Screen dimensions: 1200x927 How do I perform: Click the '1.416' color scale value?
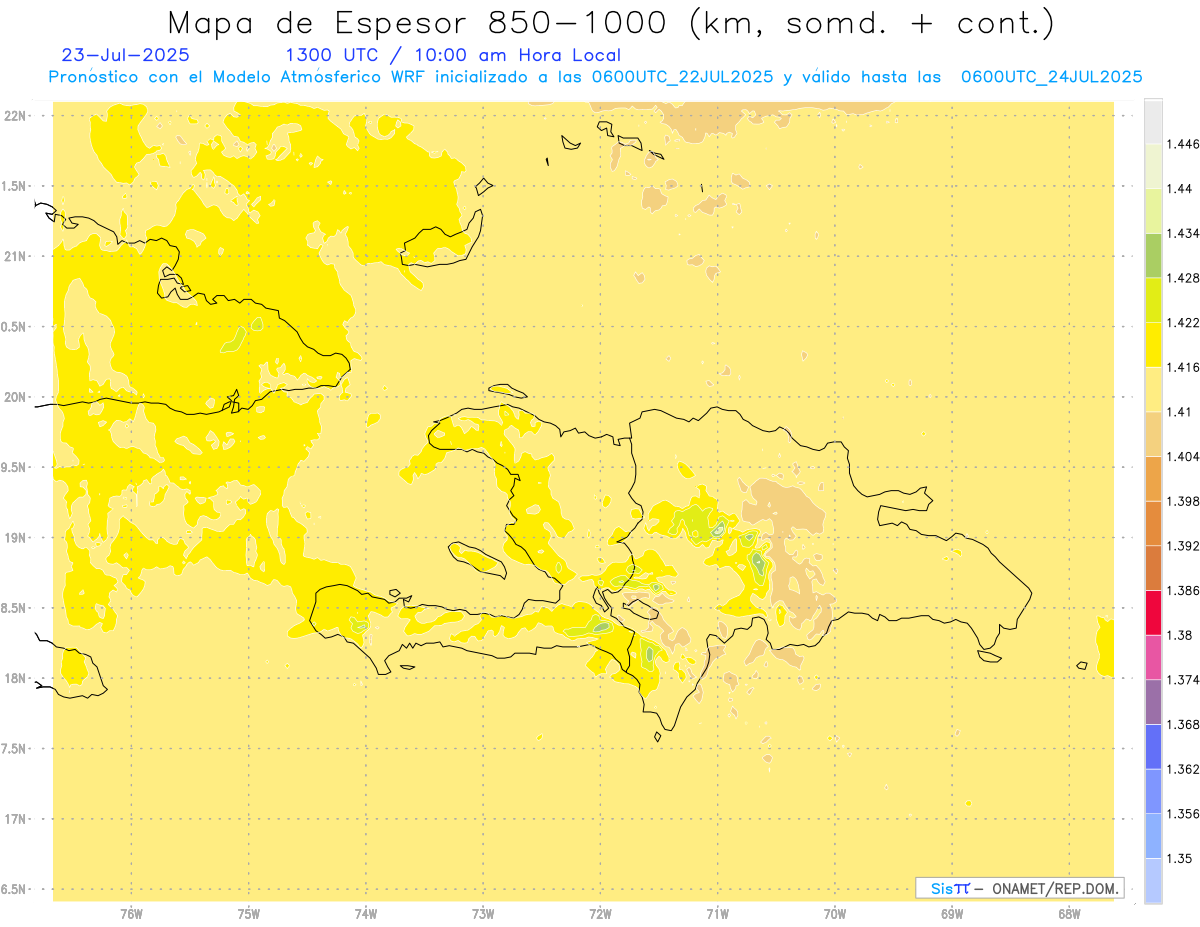(x=1183, y=367)
